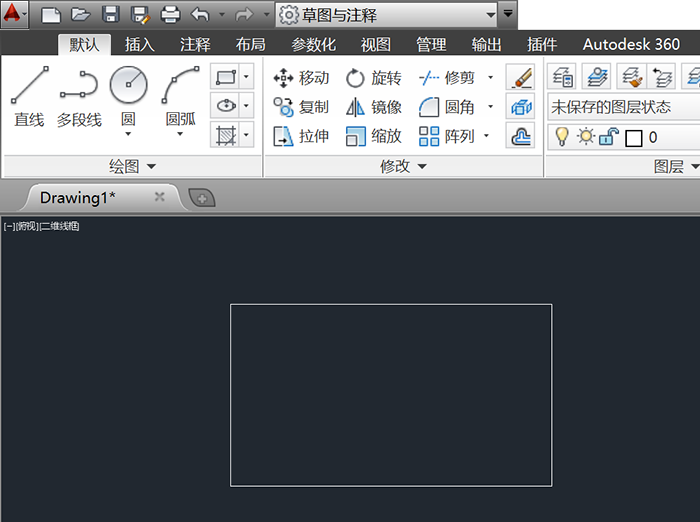700x522 pixels.
Task: Expand the Ellipse tool dropdown arrow
Action: [246, 106]
